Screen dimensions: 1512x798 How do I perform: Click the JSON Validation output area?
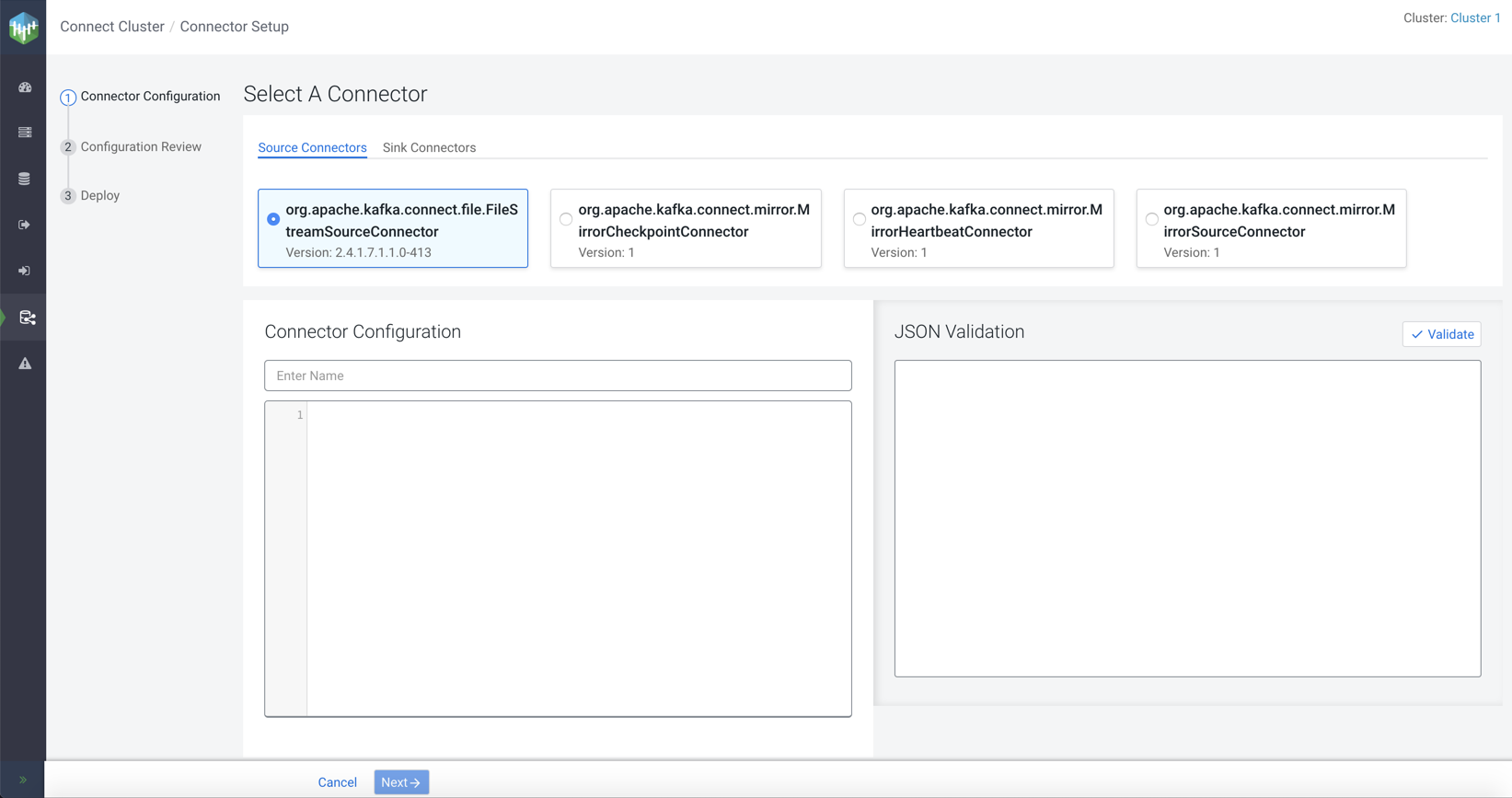pyautogui.click(x=1187, y=518)
